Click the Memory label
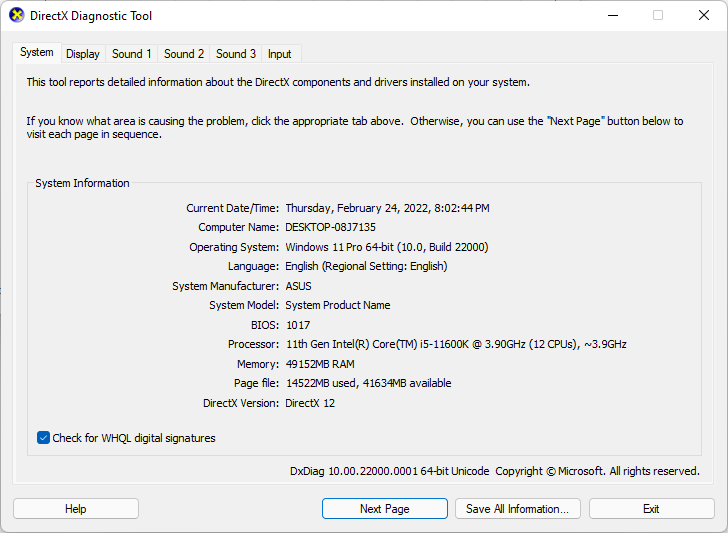The image size is (728, 533). 258,364
